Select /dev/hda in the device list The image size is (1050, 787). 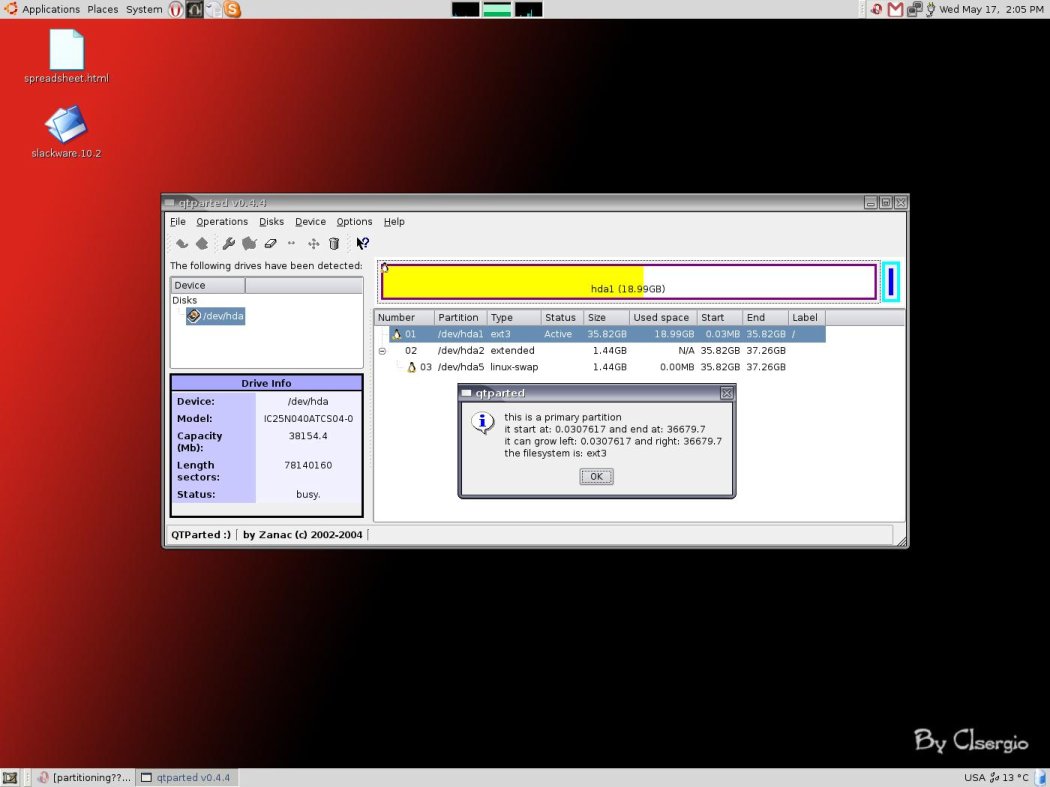coord(216,316)
